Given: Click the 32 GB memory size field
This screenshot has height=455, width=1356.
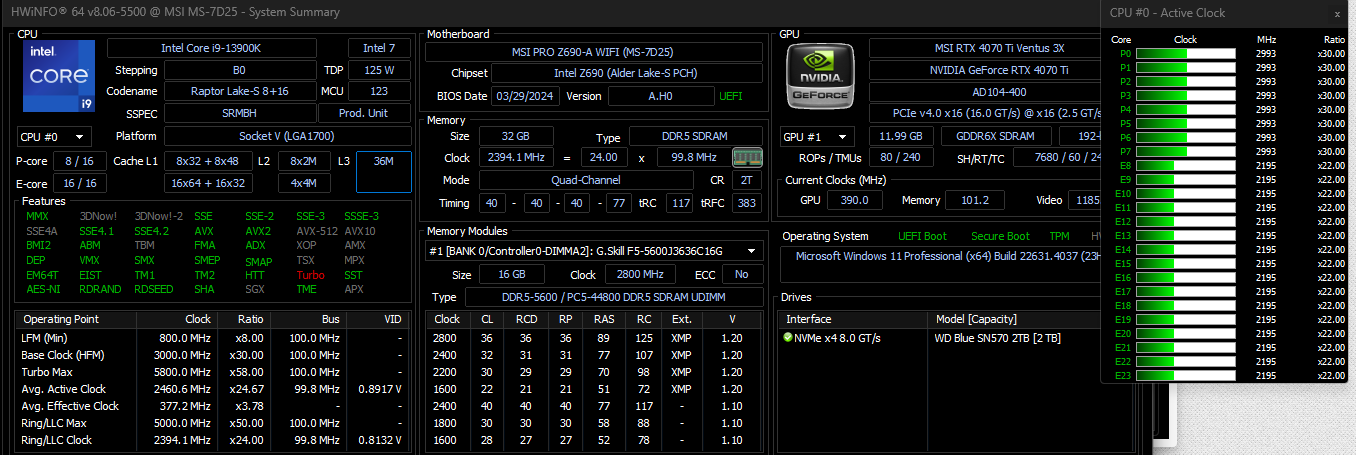Looking at the screenshot, I should [x=516, y=136].
